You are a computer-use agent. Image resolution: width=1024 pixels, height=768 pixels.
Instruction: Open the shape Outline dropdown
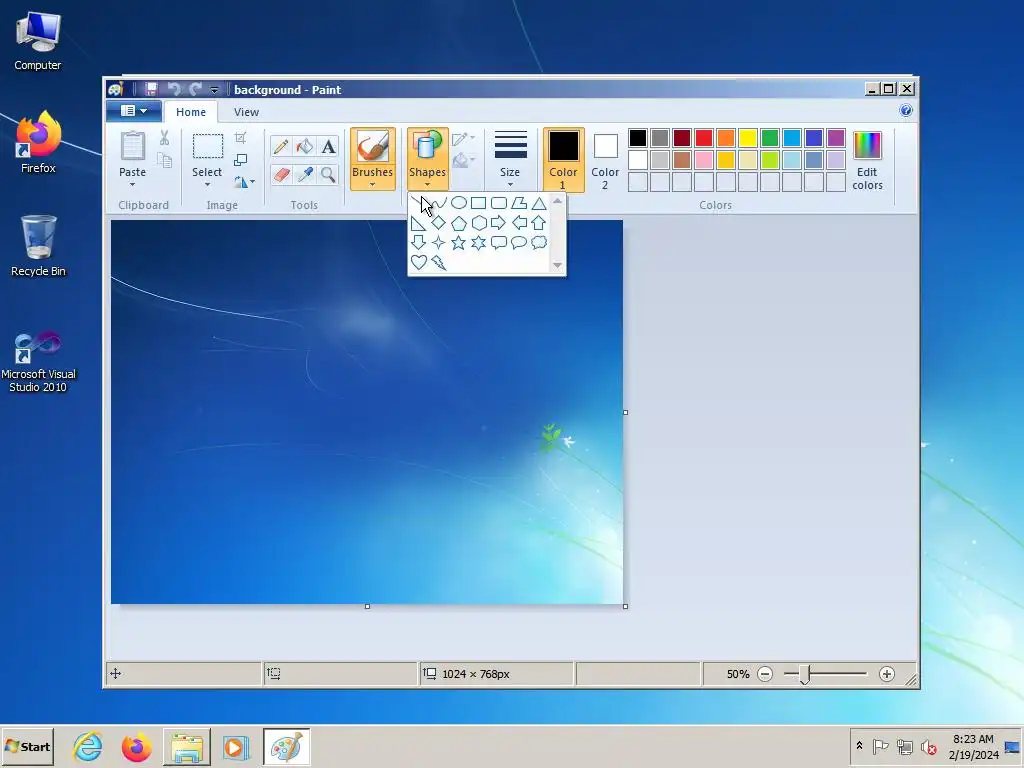pyautogui.click(x=463, y=138)
